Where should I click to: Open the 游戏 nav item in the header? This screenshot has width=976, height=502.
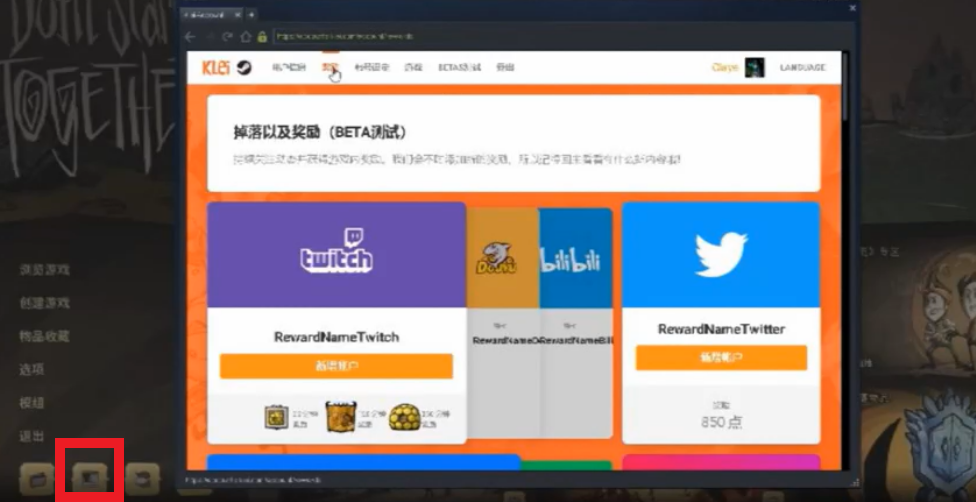tap(413, 67)
